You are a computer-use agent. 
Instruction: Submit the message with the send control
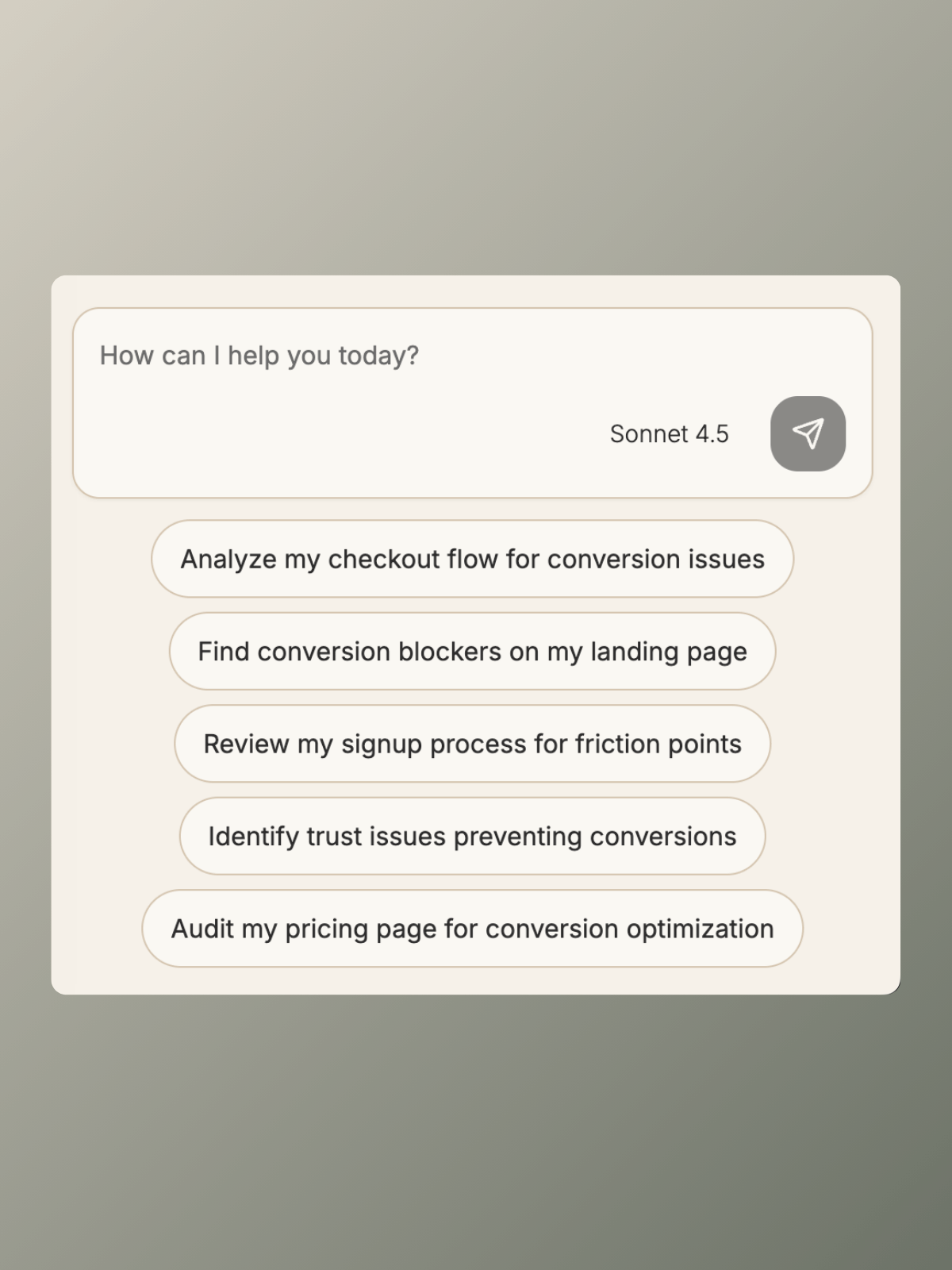[x=808, y=433]
